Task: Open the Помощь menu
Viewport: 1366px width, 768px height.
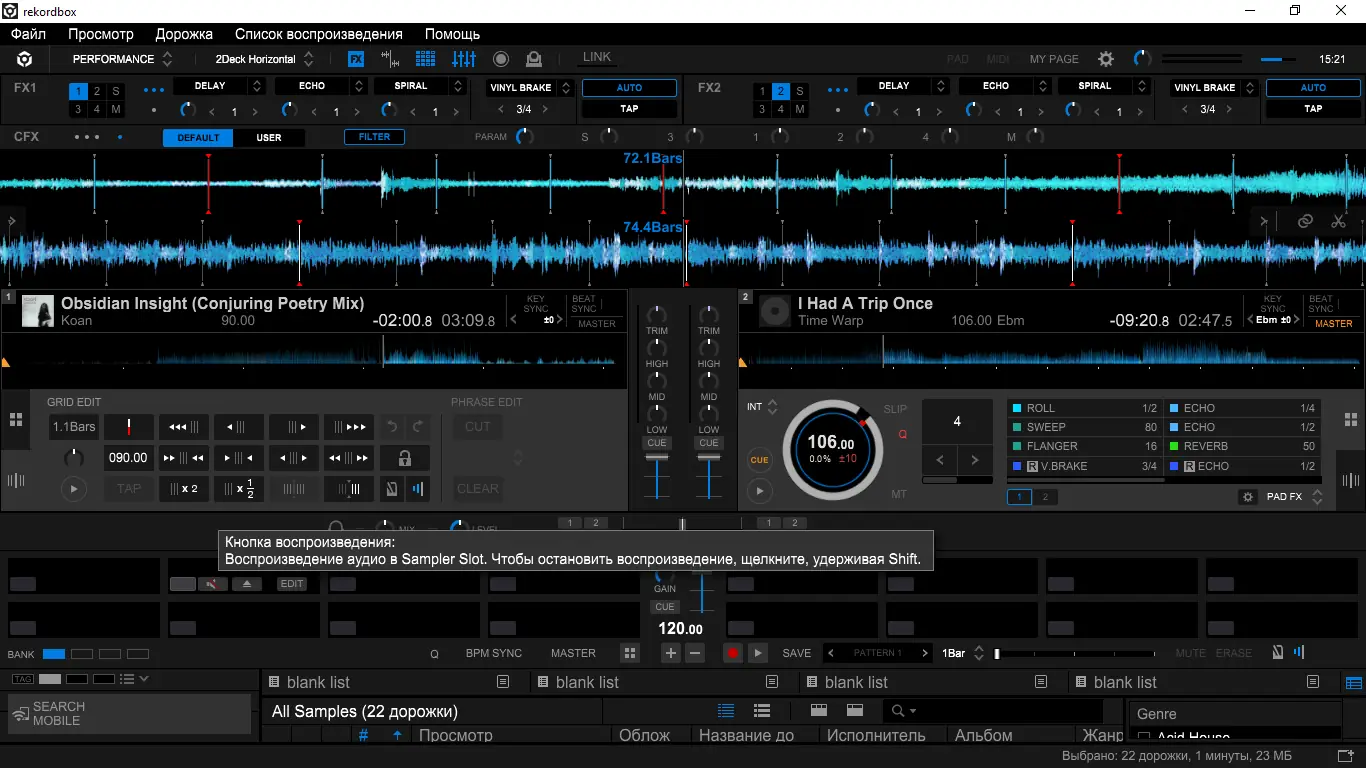Action: click(453, 34)
